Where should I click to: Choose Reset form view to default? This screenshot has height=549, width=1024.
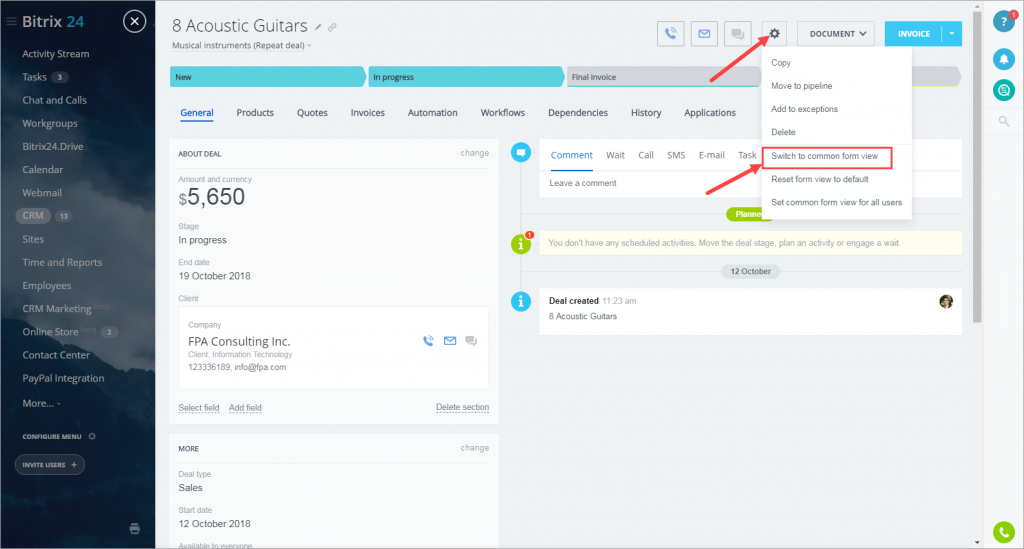click(x=820, y=180)
